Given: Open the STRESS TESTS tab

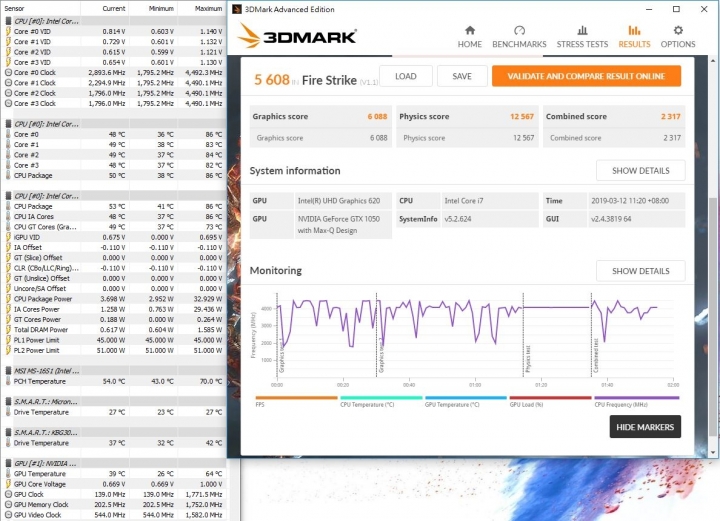Looking at the screenshot, I should (x=582, y=37).
